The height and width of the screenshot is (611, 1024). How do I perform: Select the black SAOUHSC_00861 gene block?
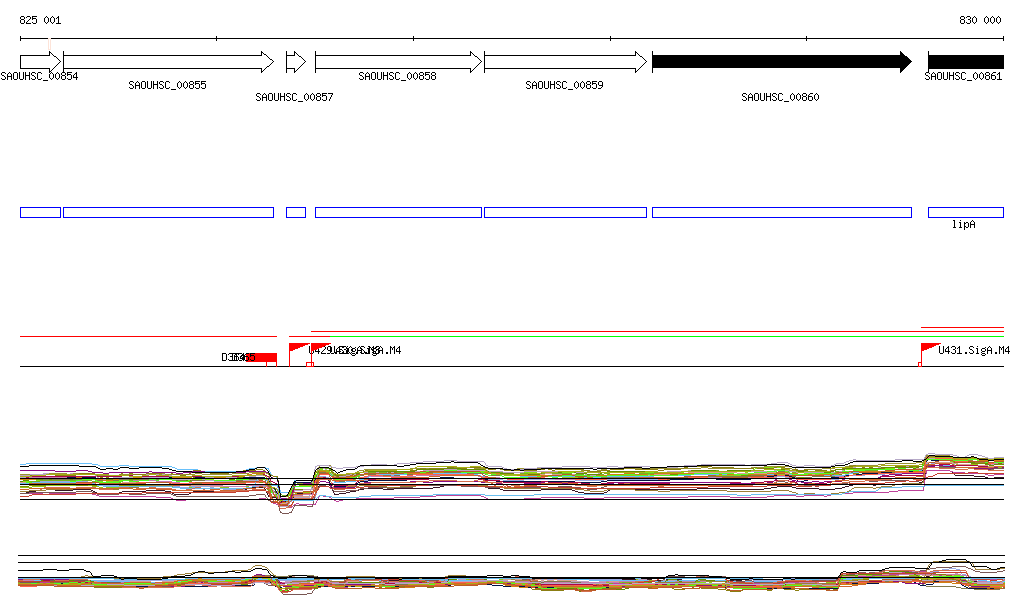click(x=965, y=62)
